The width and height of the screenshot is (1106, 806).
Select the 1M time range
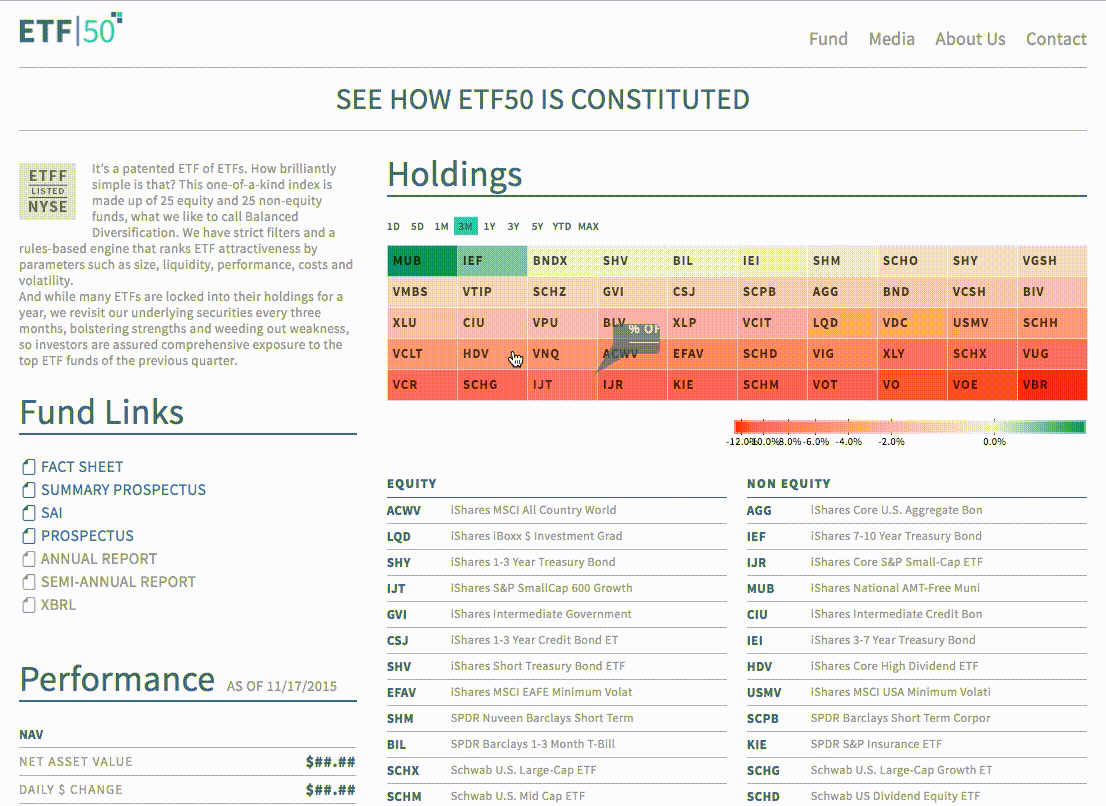pos(442,226)
